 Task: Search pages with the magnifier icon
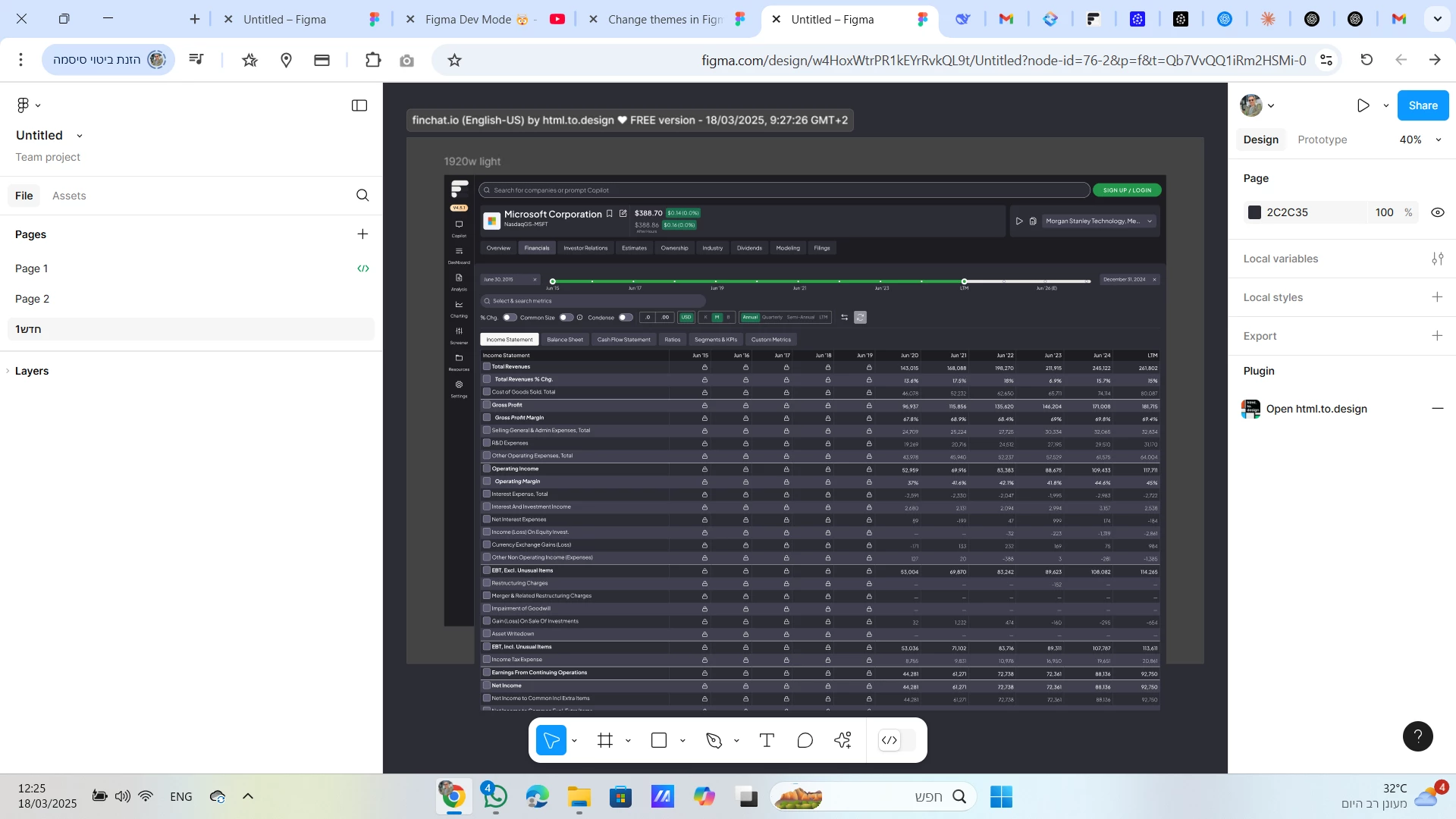[x=362, y=196]
